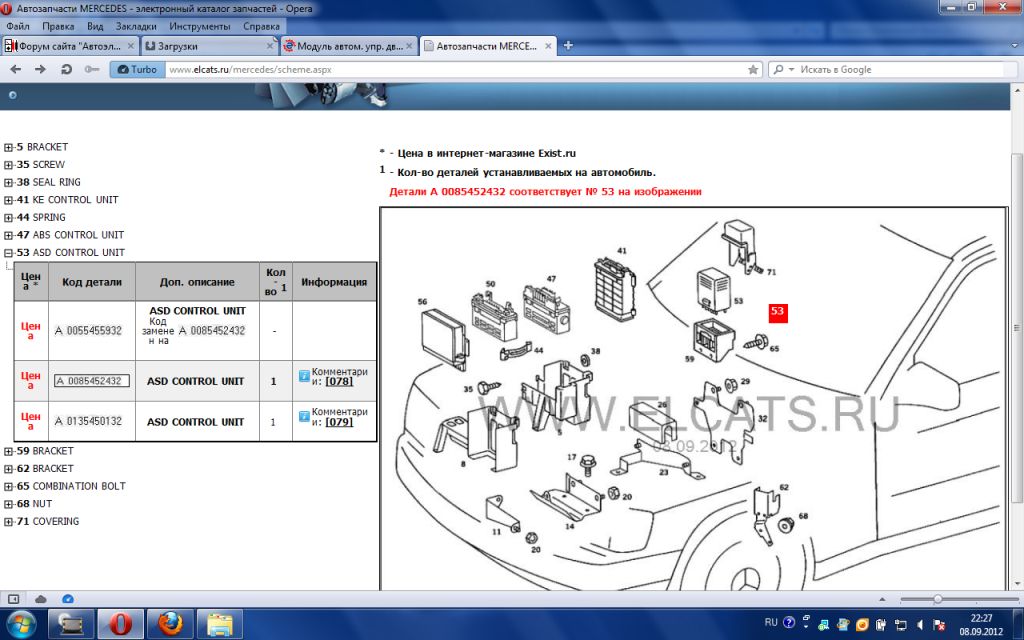Open comment link [078]
This screenshot has height=640, width=1024.
tap(339, 381)
